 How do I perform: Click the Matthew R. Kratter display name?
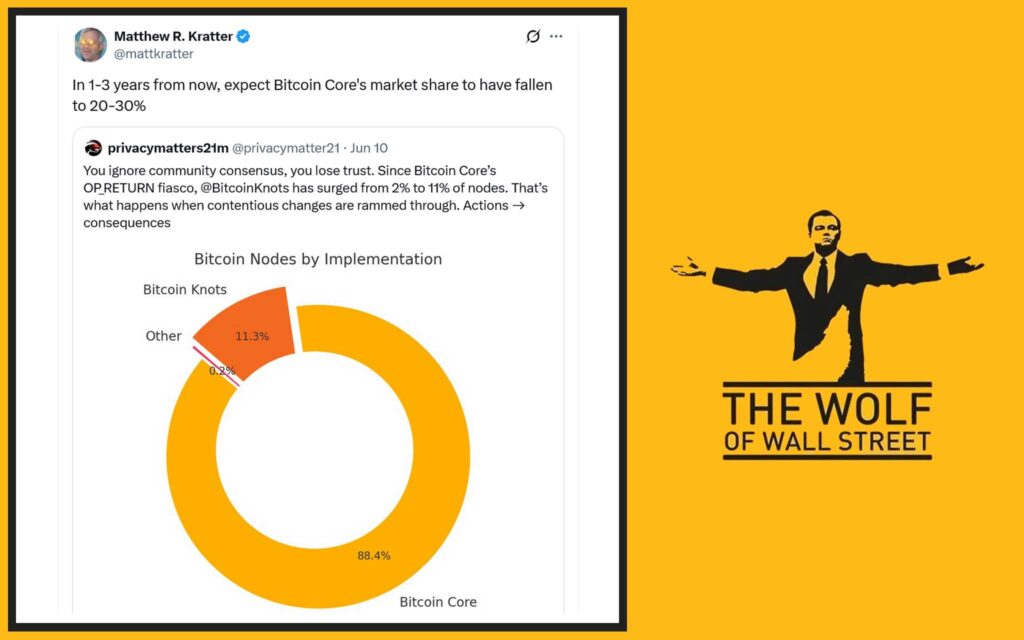pyautogui.click(x=173, y=37)
